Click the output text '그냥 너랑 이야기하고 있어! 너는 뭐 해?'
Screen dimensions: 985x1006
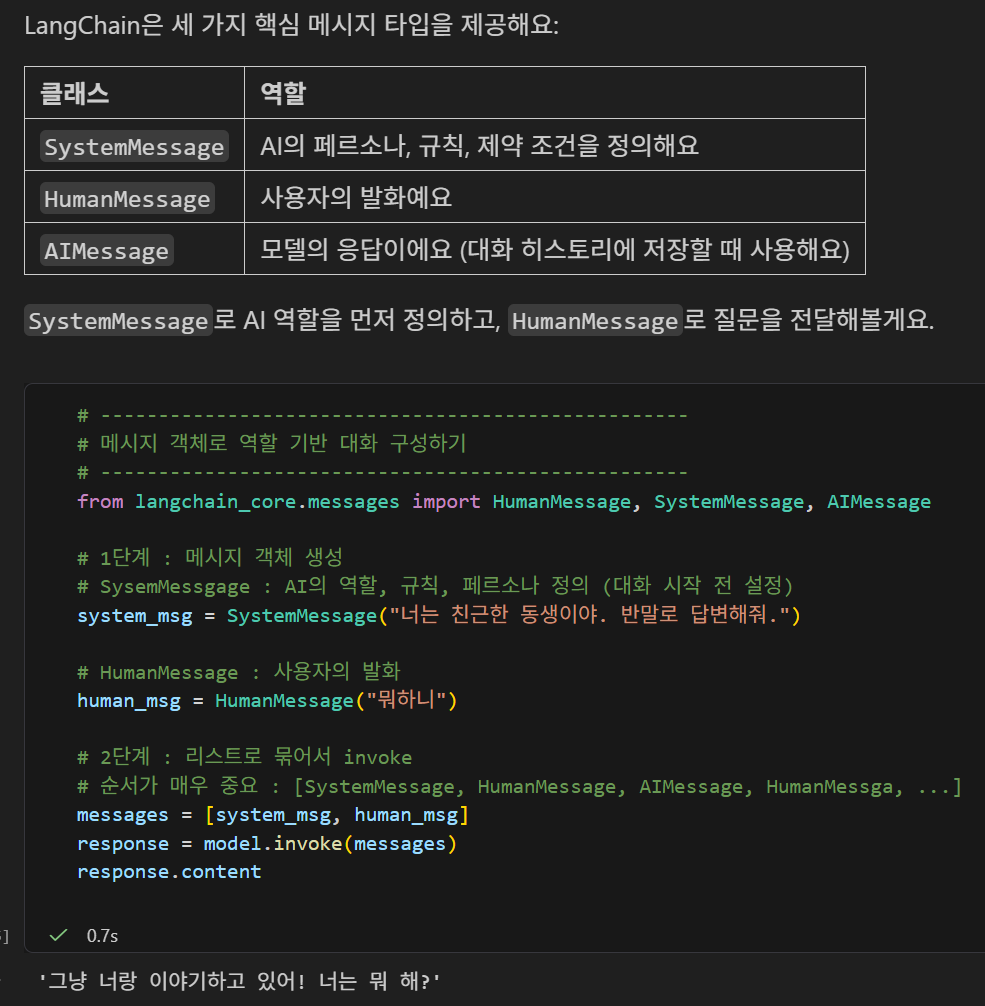[239, 981]
